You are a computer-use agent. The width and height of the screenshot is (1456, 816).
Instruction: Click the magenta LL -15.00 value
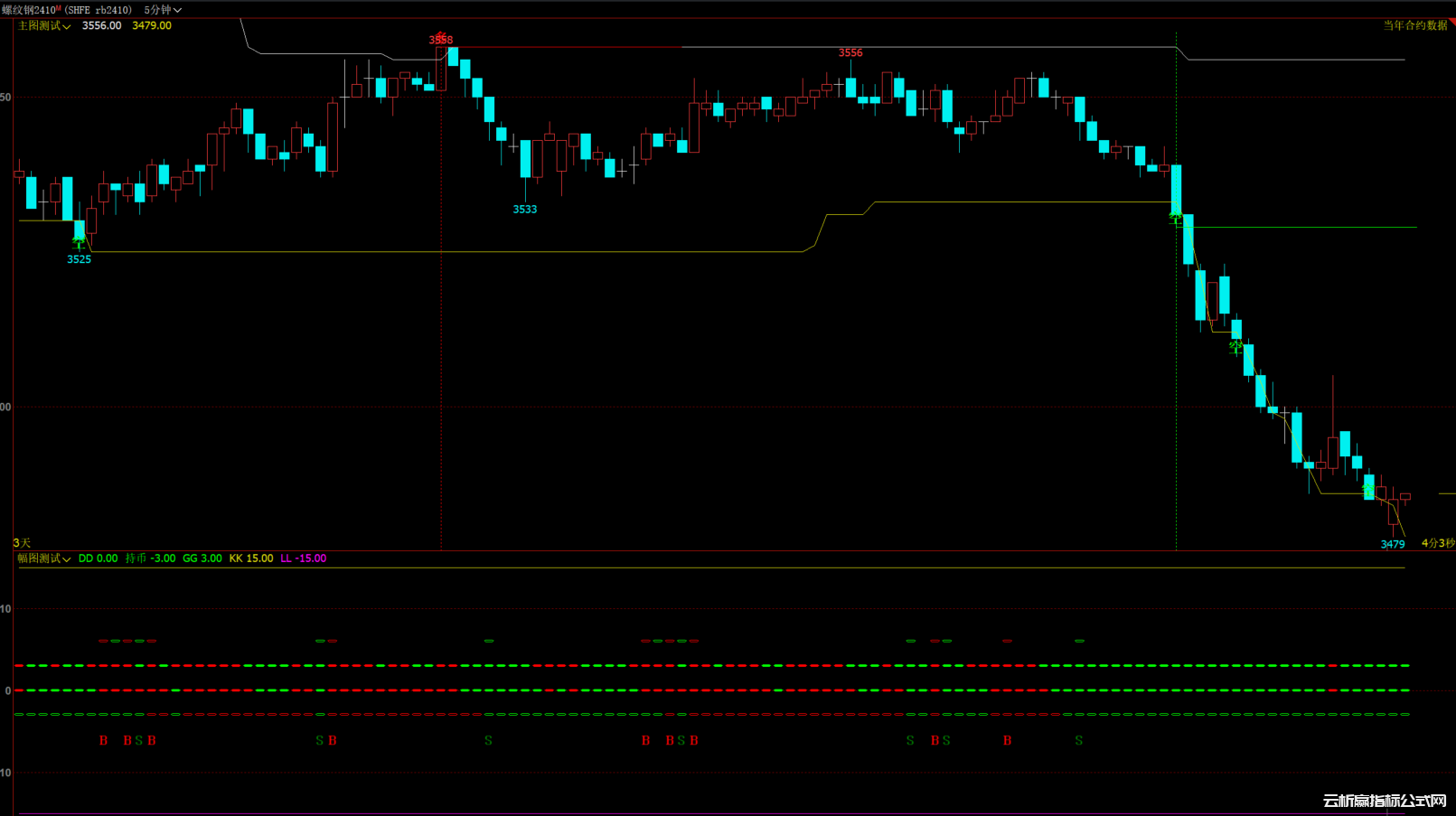tap(303, 558)
